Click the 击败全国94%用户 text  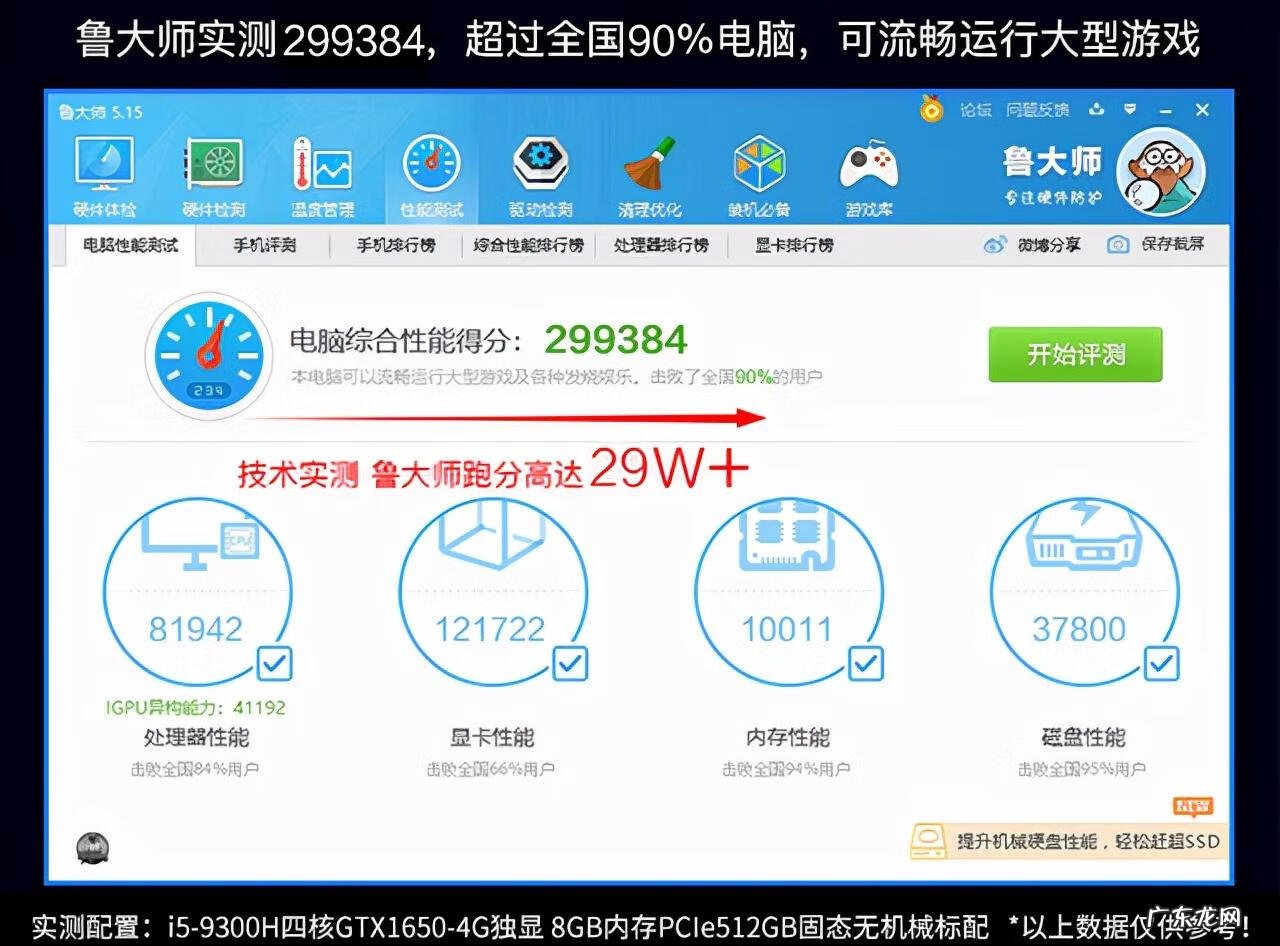(x=787, y=769)
